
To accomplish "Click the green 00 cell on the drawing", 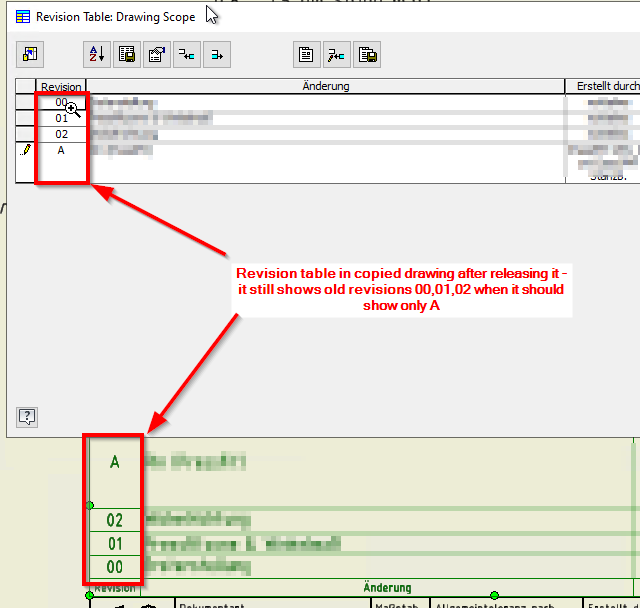I will (115, 567).
